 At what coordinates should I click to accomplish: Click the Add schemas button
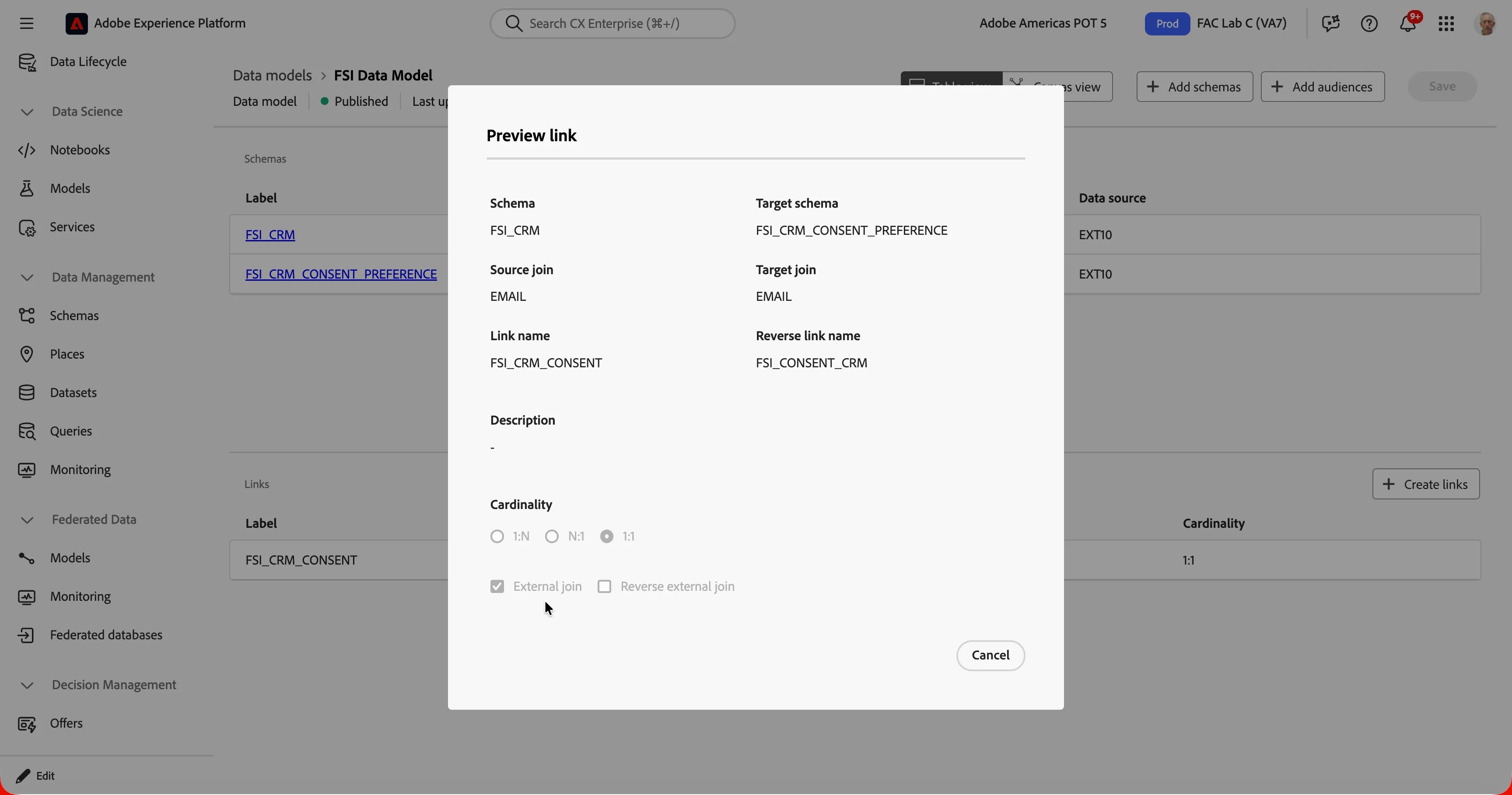coord(1194,87)
